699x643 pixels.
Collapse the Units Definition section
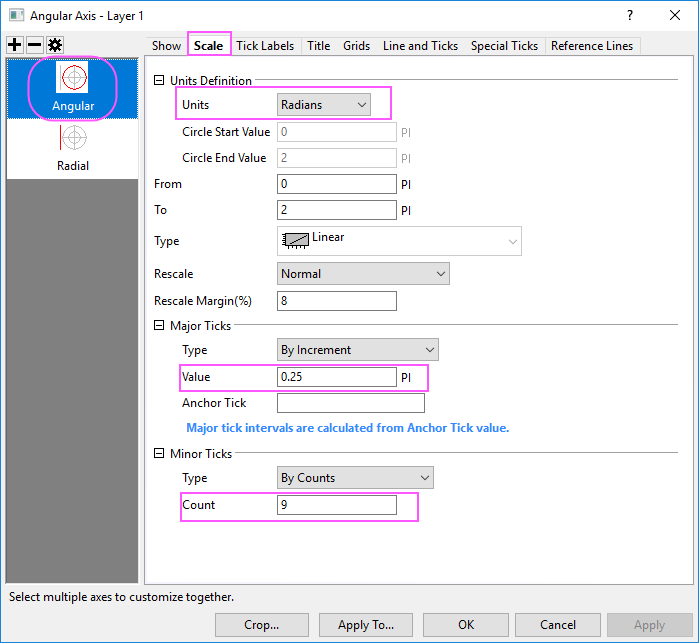pos(160,81)
